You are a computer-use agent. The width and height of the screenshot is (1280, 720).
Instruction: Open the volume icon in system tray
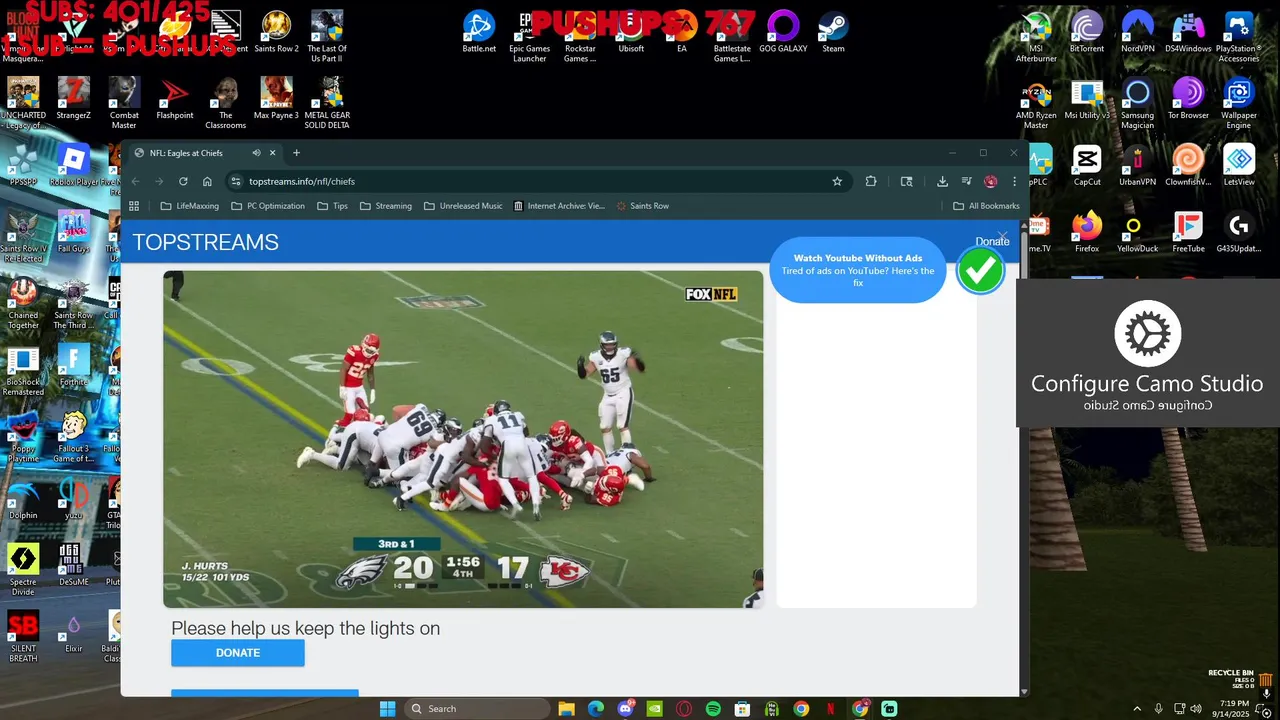(x=1198, y=709)
